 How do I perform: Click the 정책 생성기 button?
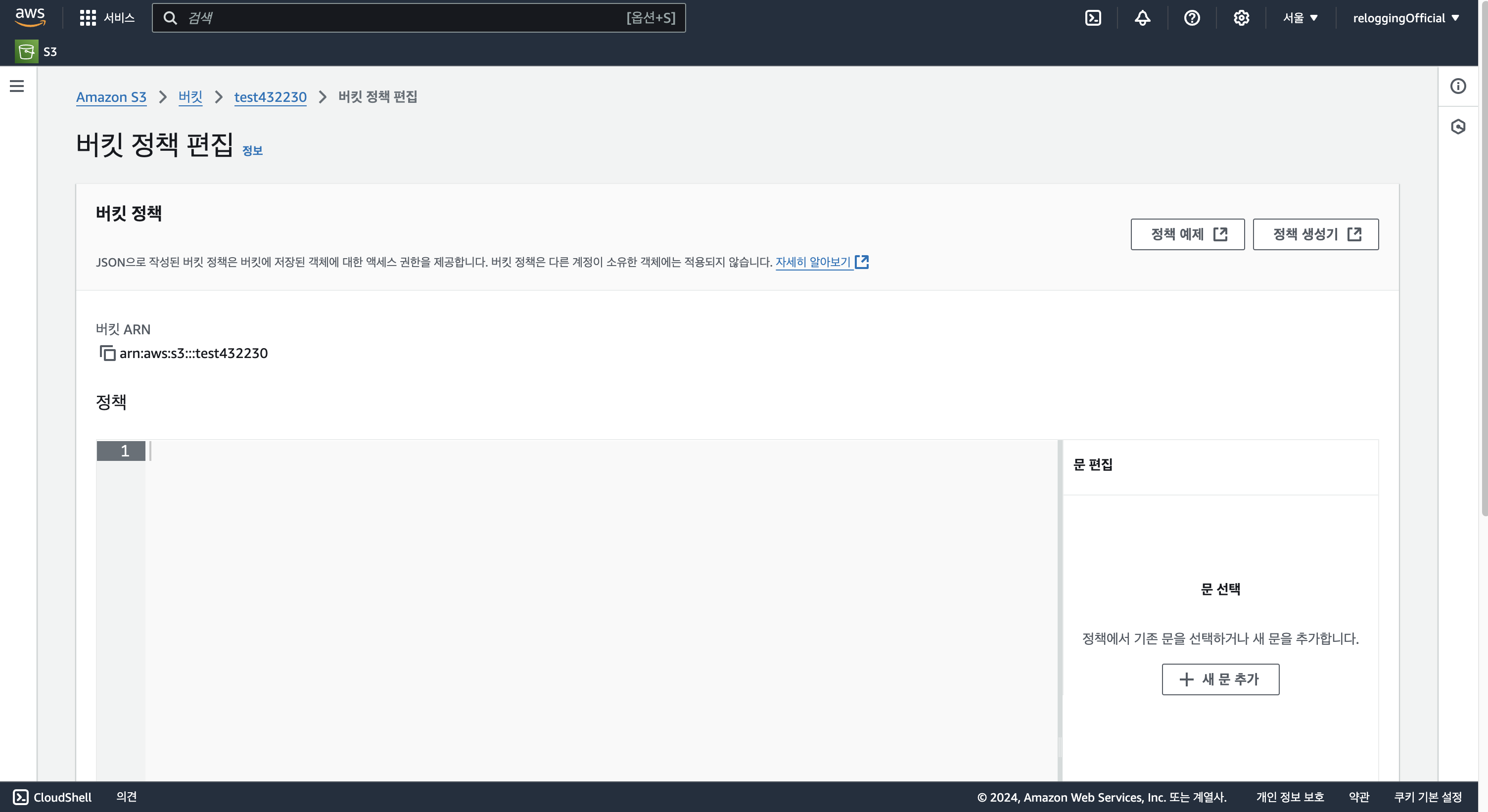tap(1315, 234)
